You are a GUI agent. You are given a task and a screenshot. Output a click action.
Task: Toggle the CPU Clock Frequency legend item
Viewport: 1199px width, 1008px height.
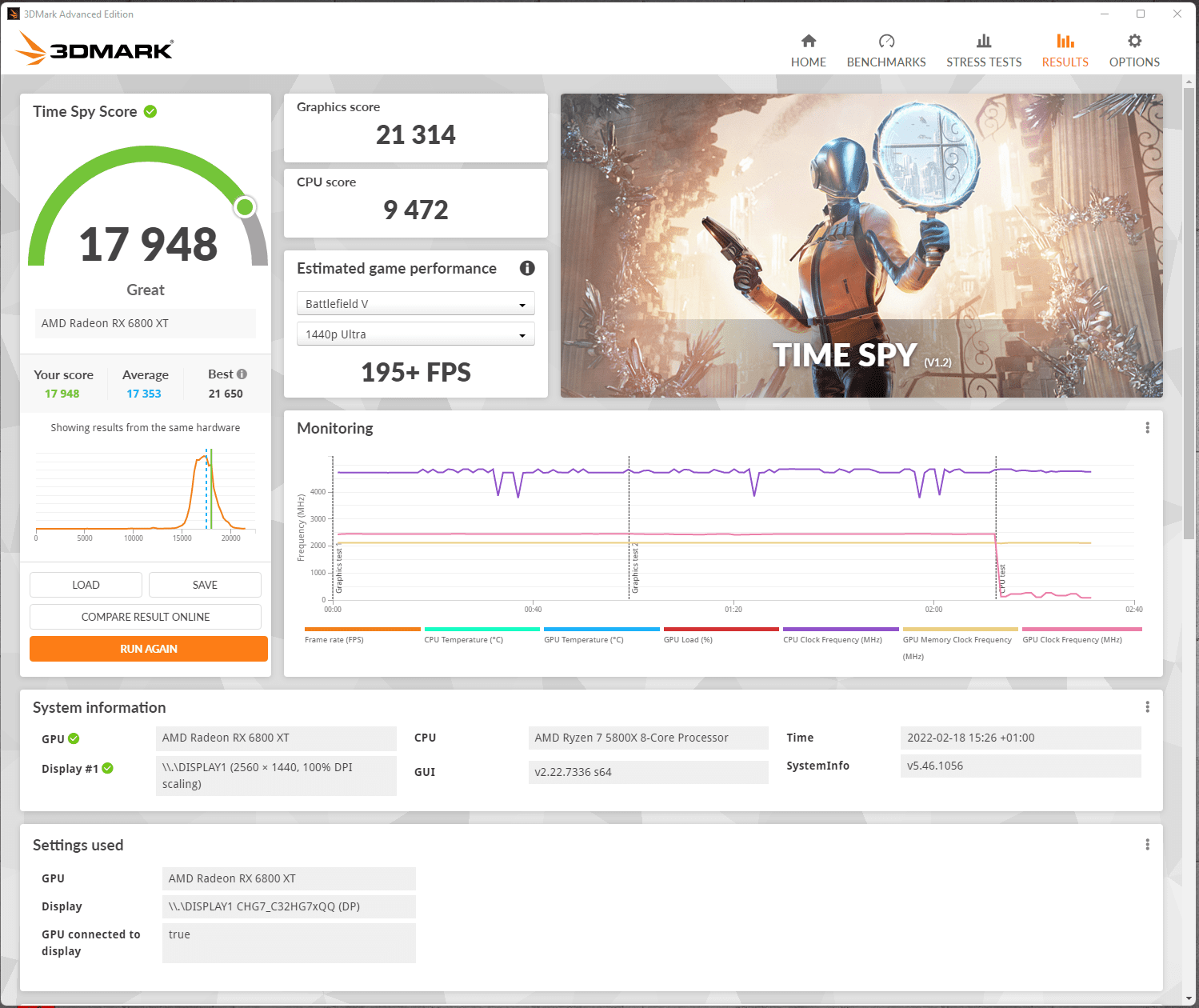tap(841, 636)
